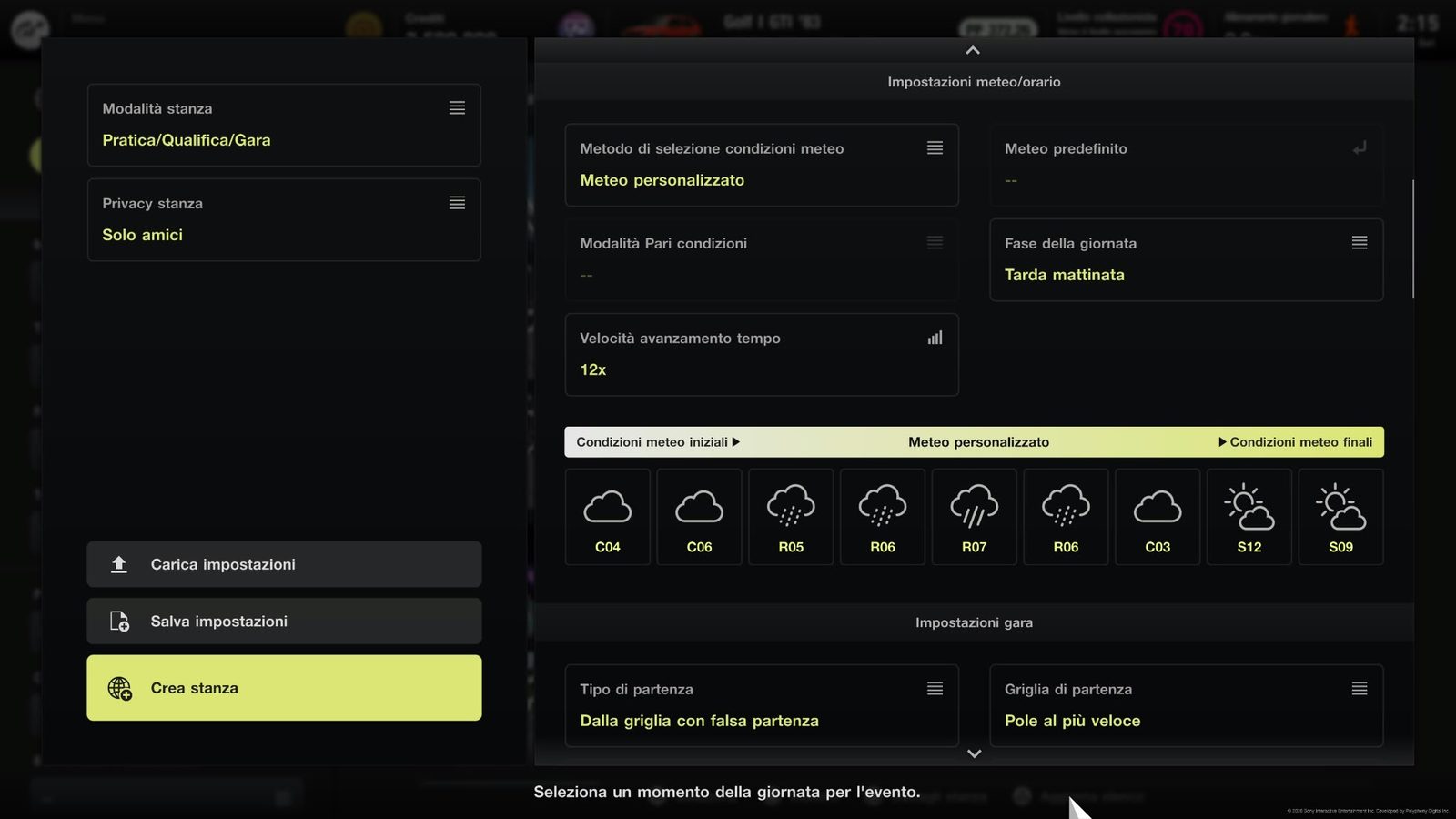This screenshot has height=819, width=1456.
Task: Open Modalità stanza options list
Action: point(284,125)
